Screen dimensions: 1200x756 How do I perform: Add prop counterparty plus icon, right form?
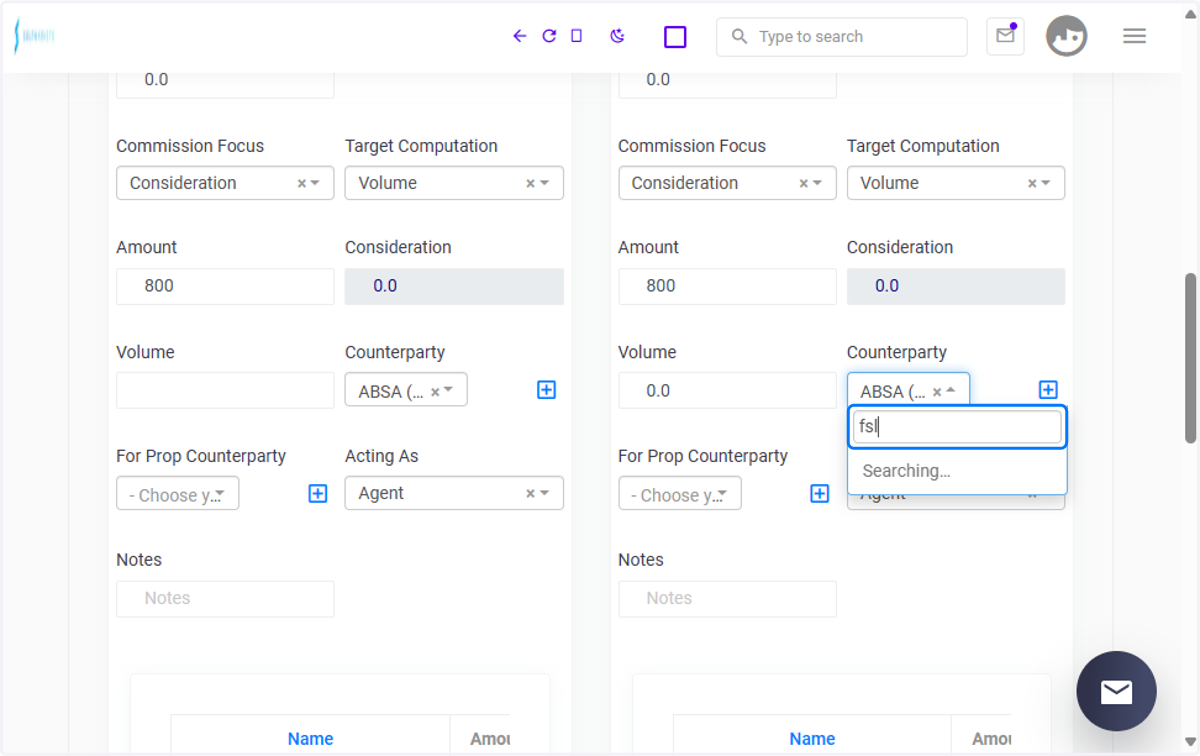(820, 494)
